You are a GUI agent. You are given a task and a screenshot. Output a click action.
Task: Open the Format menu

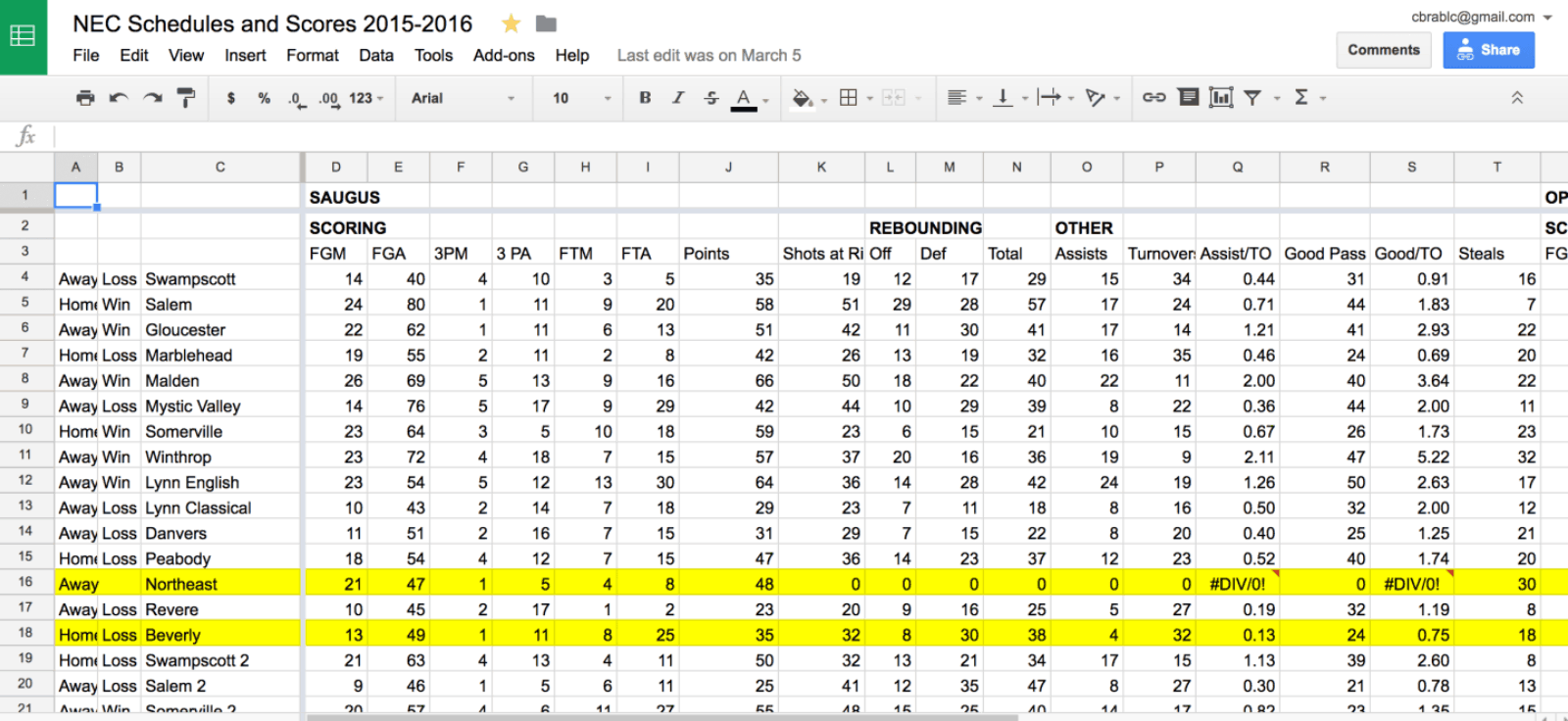coord(313,56)
